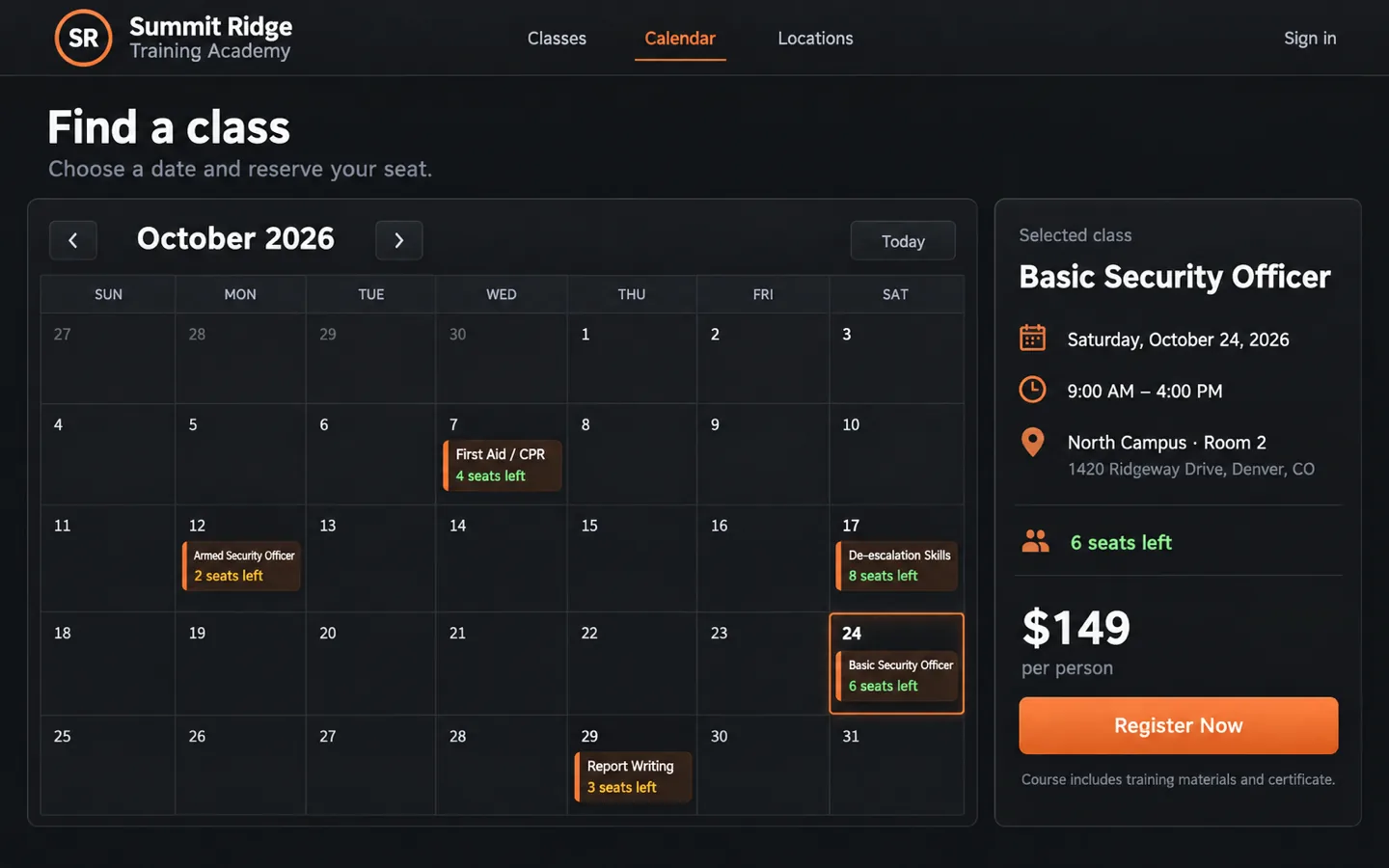Click the 1420 Ridgeway Drive address
This screenshot has width=1389, height=868.
[1190, 469]
